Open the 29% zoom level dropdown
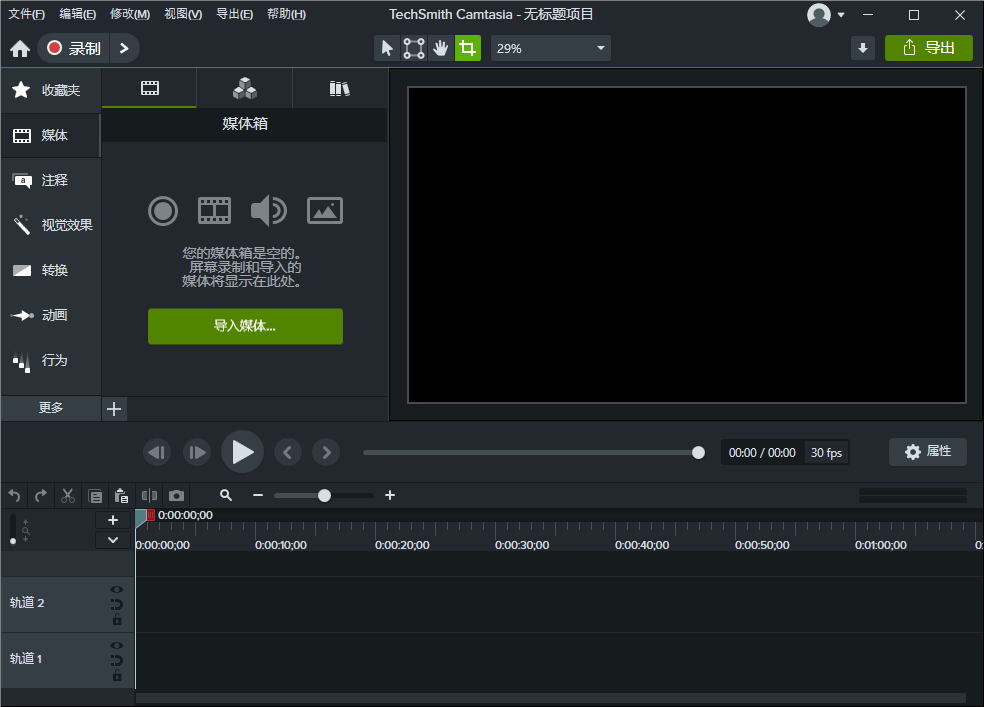Viewport: 984px width, 707px height. [550, 47]
